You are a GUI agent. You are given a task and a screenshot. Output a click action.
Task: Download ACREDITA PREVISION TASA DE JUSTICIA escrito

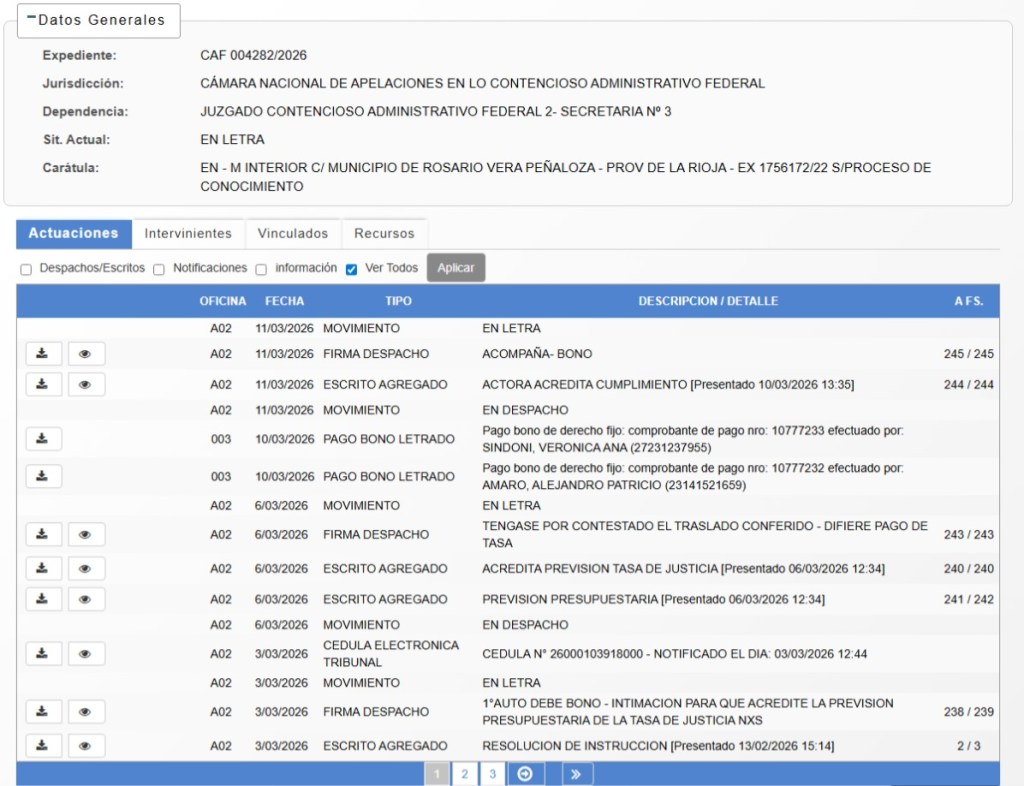(x=44, y=569)
